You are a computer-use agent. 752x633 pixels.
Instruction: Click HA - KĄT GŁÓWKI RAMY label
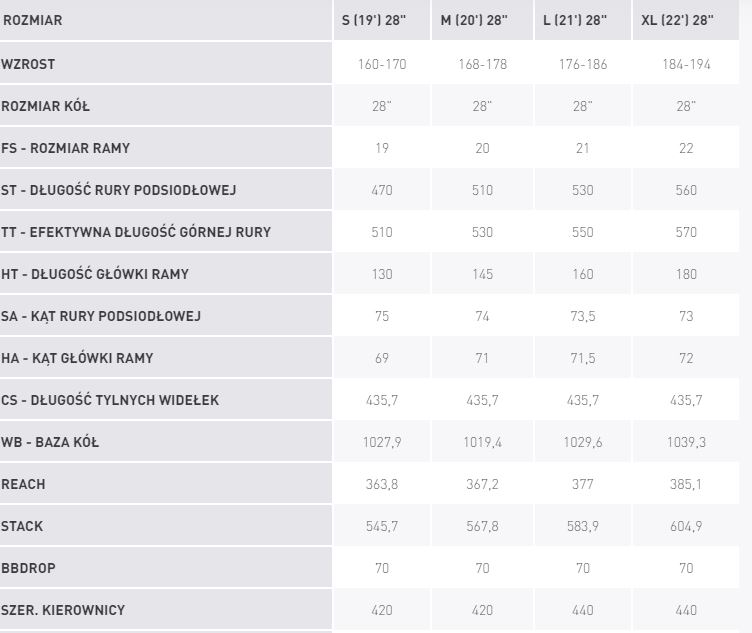pos(78,358)
